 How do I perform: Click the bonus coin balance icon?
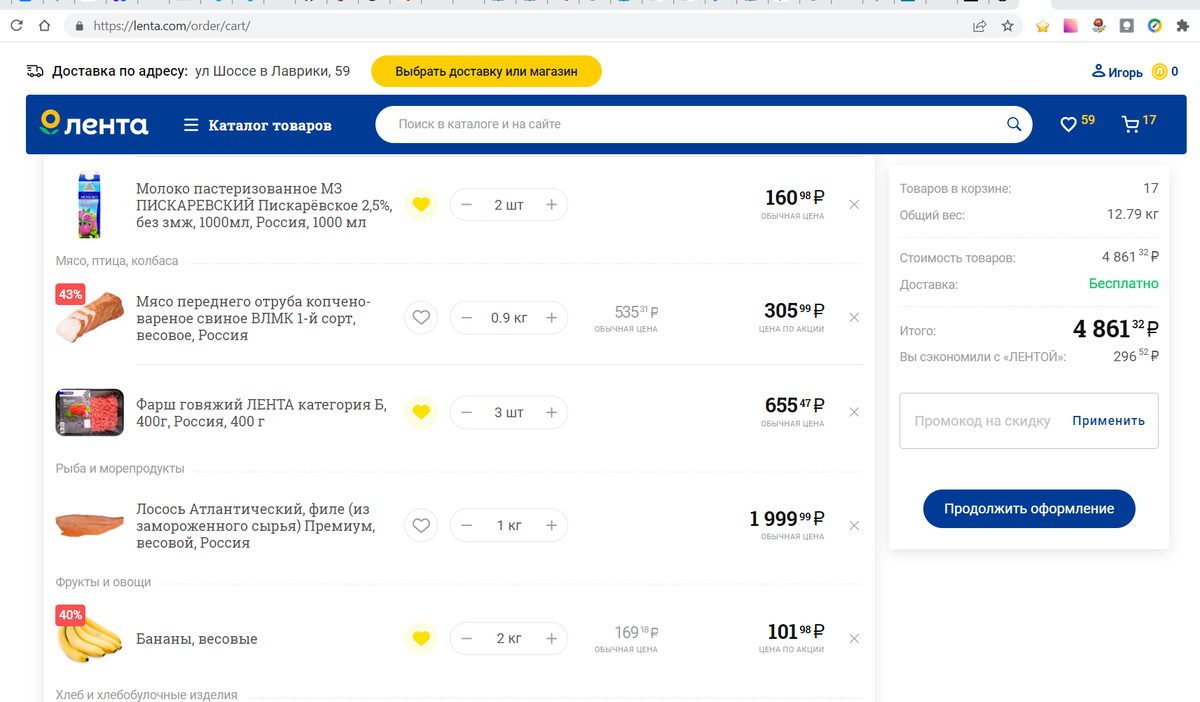[1159, 72]
